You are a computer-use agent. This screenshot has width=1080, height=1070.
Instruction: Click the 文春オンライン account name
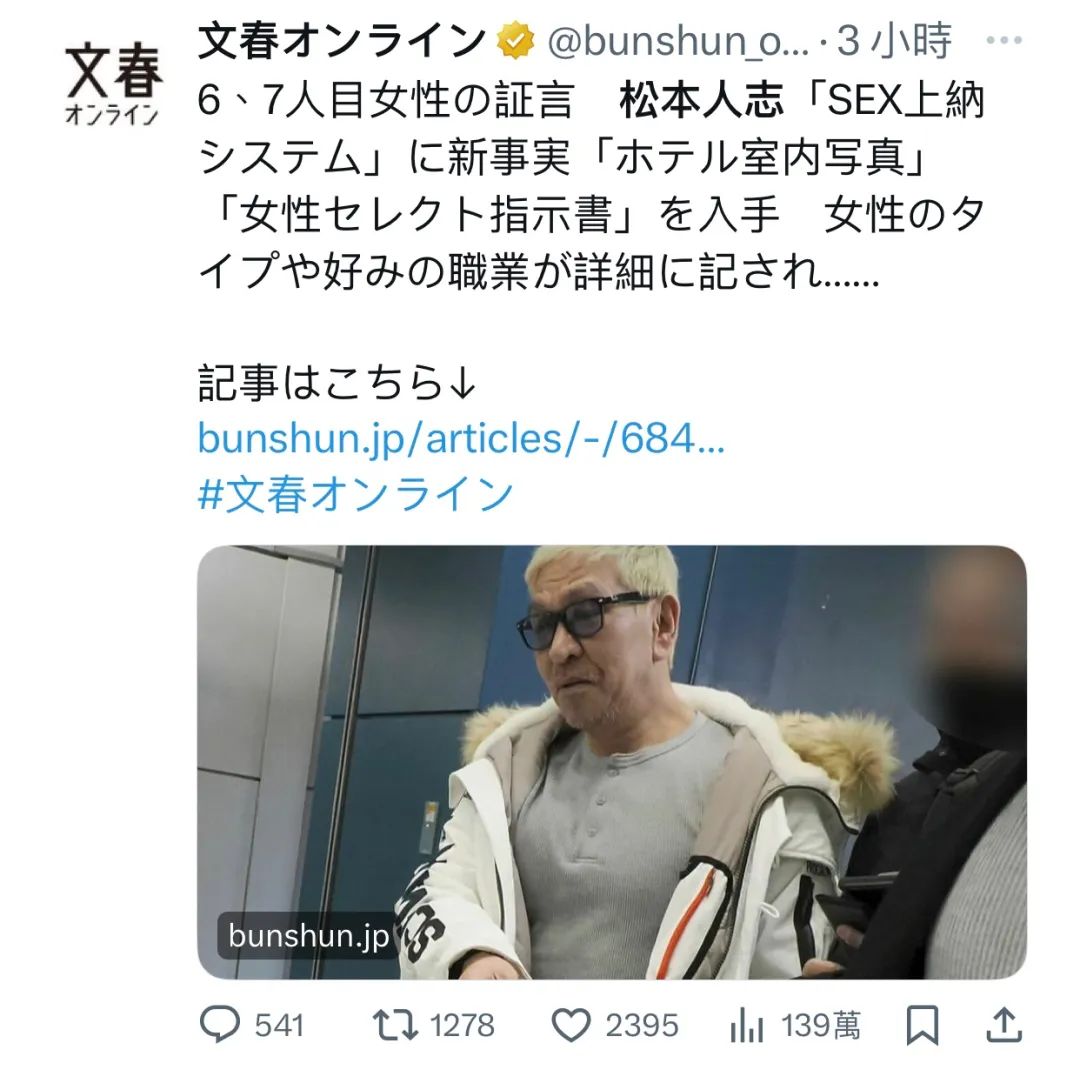pos(342,41)
